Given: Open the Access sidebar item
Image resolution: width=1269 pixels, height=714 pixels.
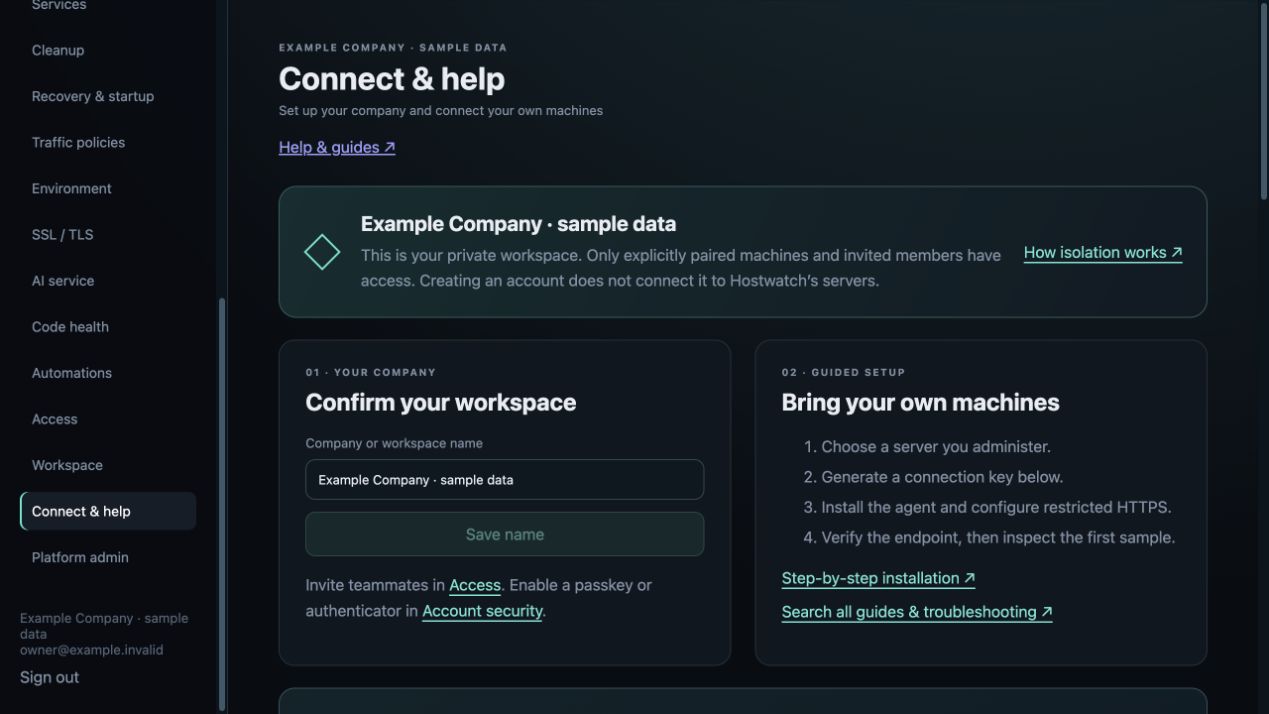Looking at the screenshot, I should click(108, 419).
